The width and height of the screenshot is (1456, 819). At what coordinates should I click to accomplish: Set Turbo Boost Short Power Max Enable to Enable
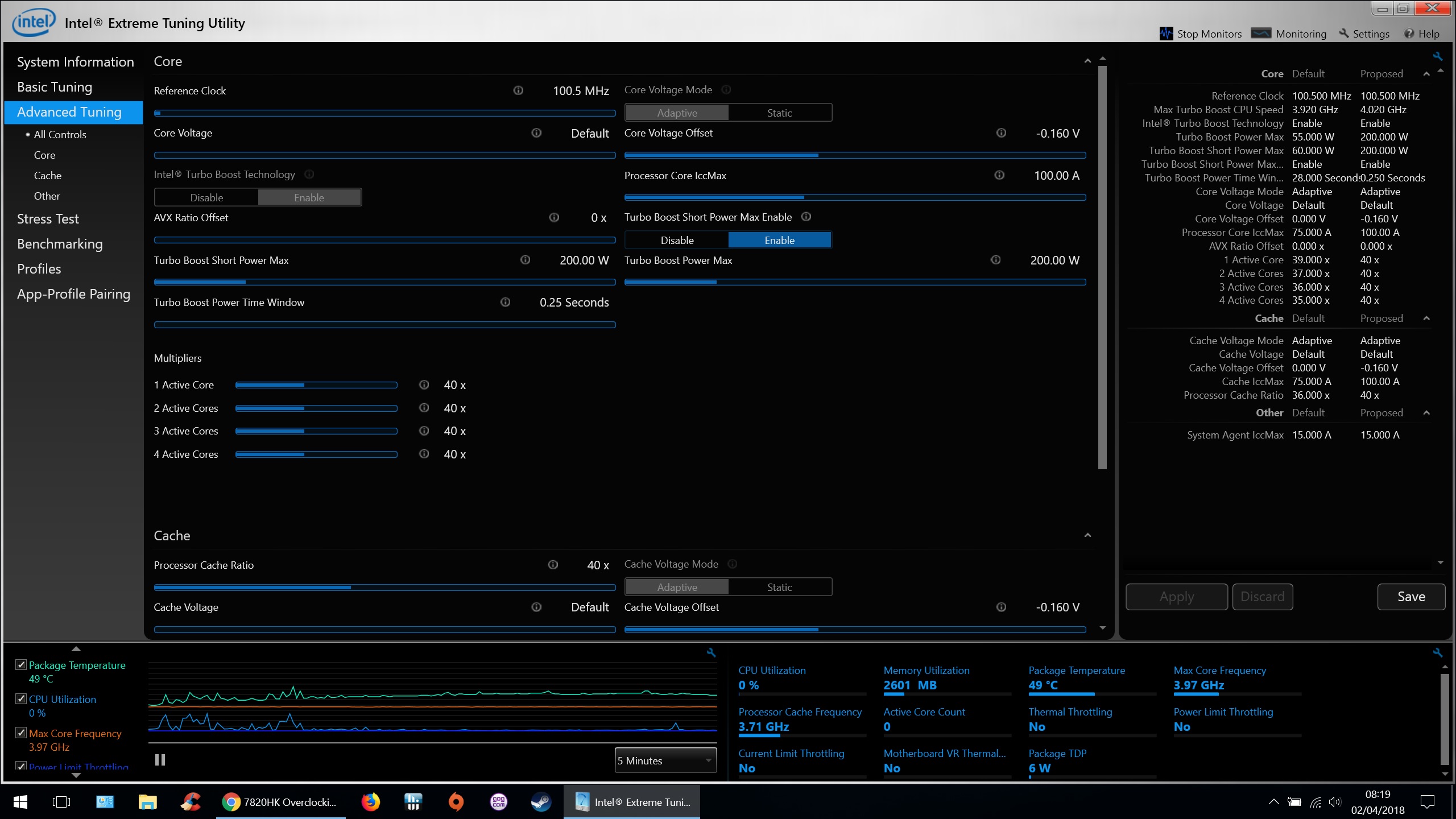click(x=779, y=240)
